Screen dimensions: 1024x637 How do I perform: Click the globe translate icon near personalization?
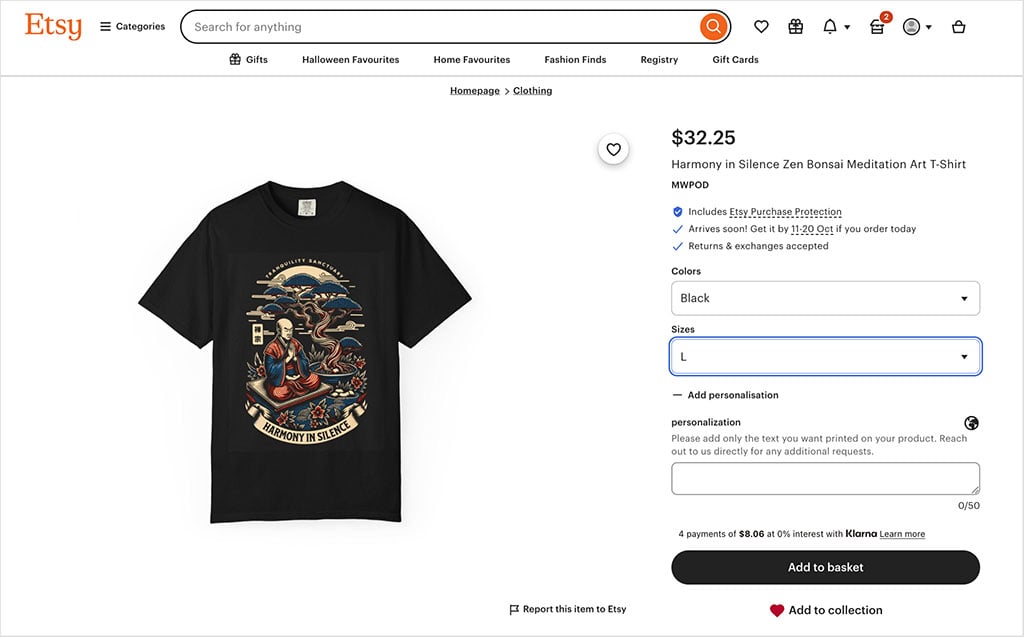[x=972, y=423]
